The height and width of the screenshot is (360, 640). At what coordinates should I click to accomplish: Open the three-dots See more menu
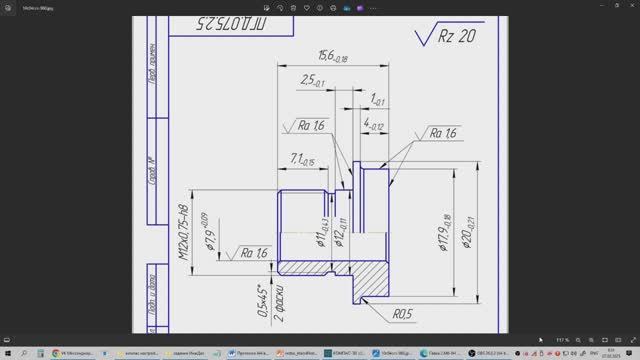(373, 8)
